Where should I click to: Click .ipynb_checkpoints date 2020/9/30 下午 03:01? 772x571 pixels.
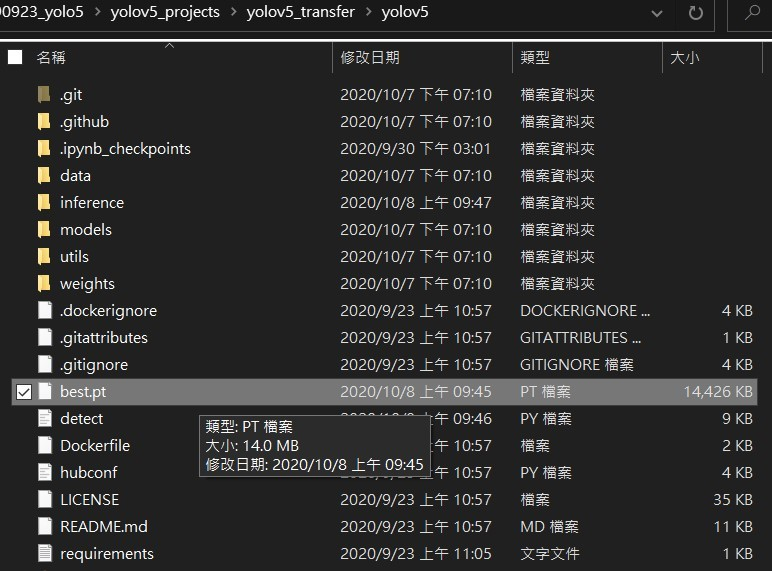point(416,148)
